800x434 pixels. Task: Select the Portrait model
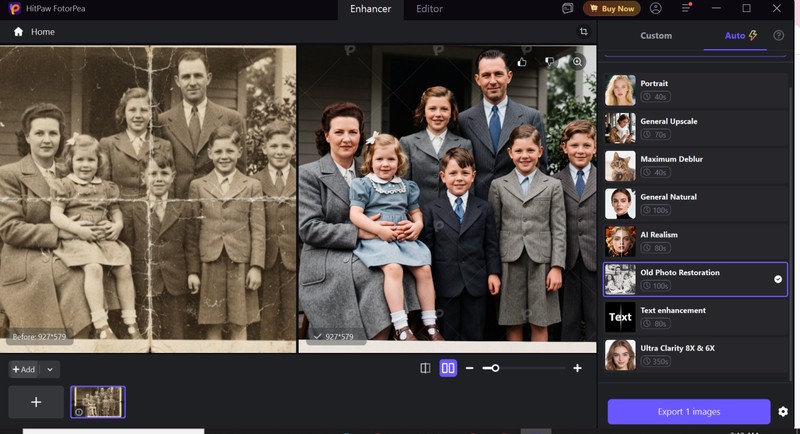[x=695, y=90]
